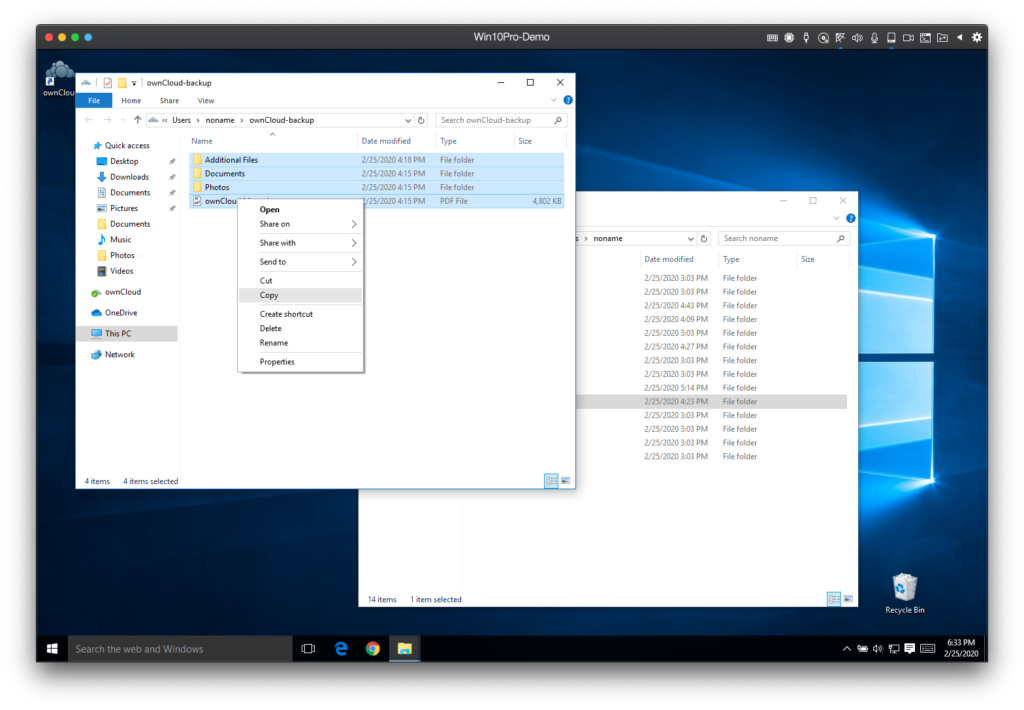Switch to details view icon in ownCloud-backup

551,481
